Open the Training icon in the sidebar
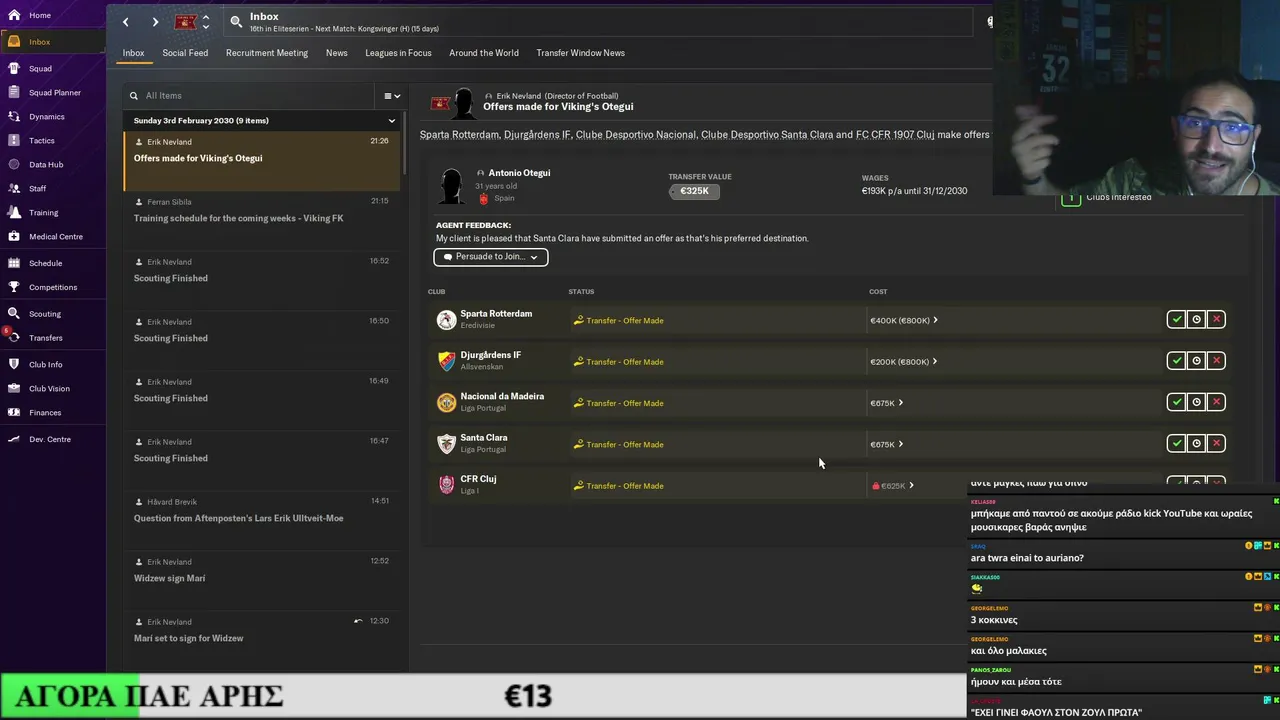 point(14,213)
